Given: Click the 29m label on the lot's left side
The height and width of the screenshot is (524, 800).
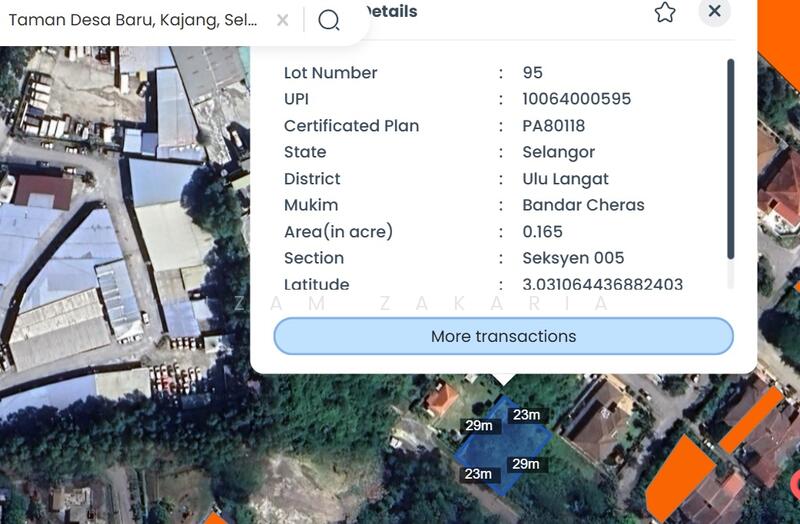Looking at the screenshot, I should [x=479, y=426].
